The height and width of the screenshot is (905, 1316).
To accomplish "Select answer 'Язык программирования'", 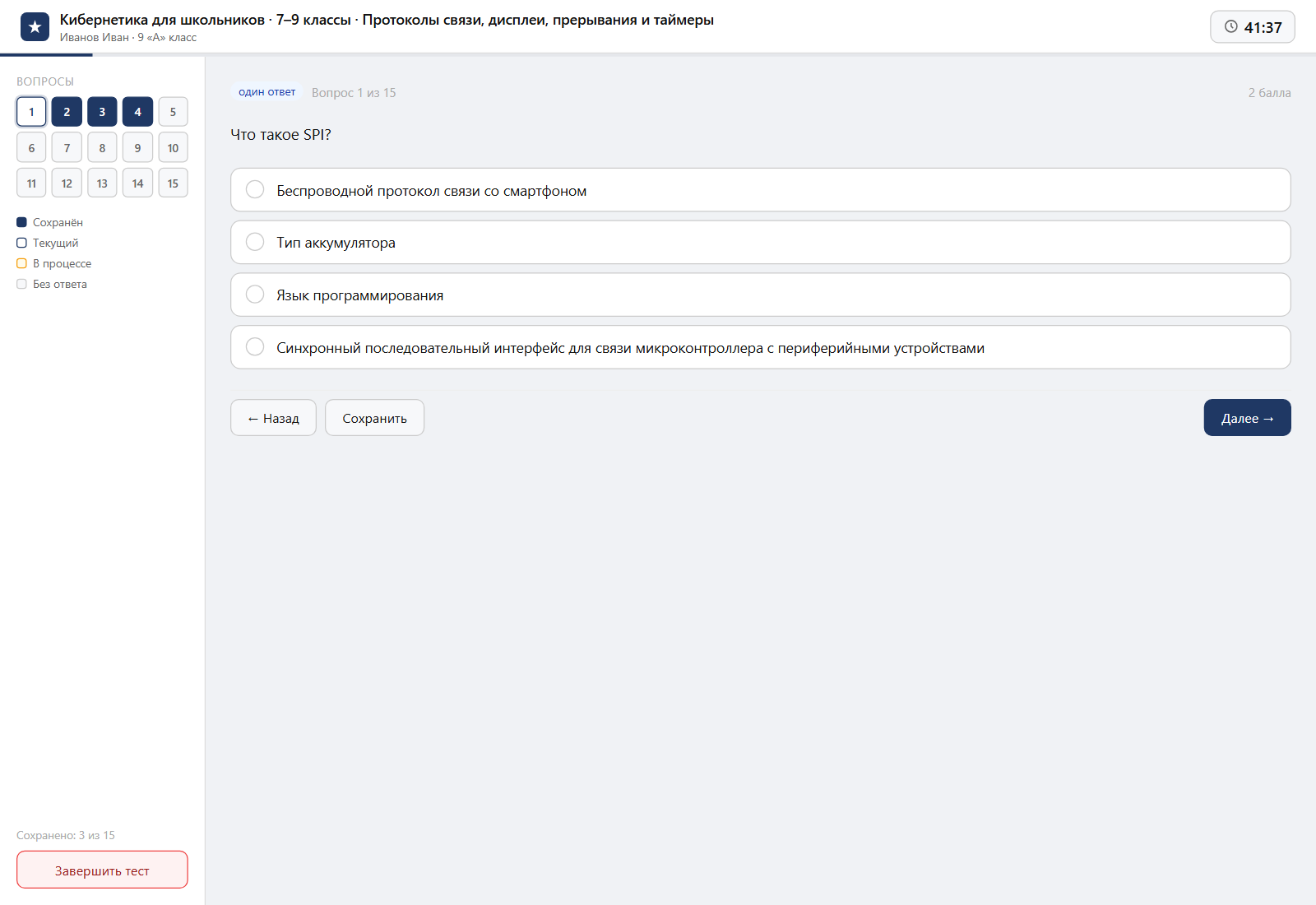I will pyautogui.click(x=760, y=295).
